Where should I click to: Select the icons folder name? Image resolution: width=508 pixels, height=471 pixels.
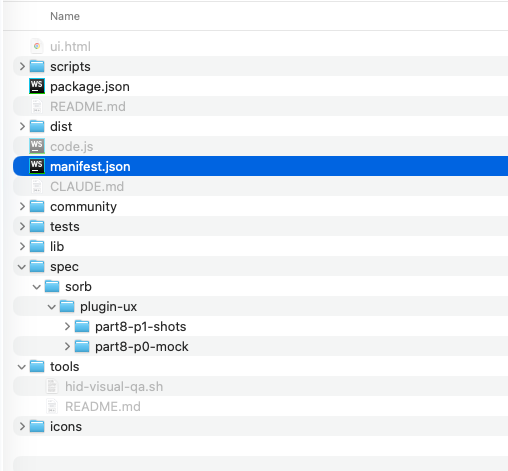pos(66,427)
